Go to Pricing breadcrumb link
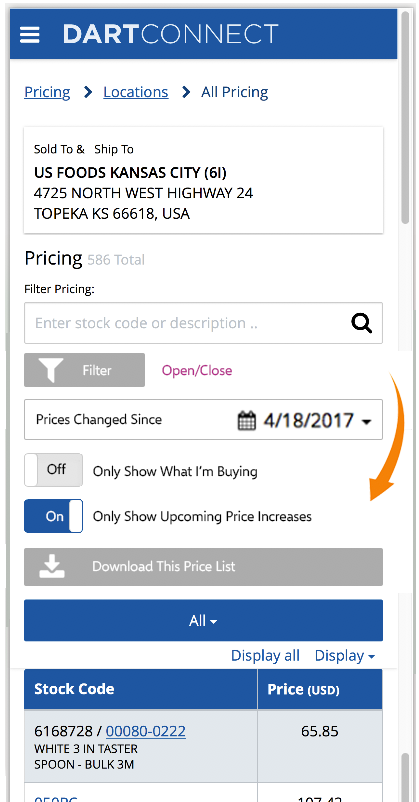 point(47,92)
